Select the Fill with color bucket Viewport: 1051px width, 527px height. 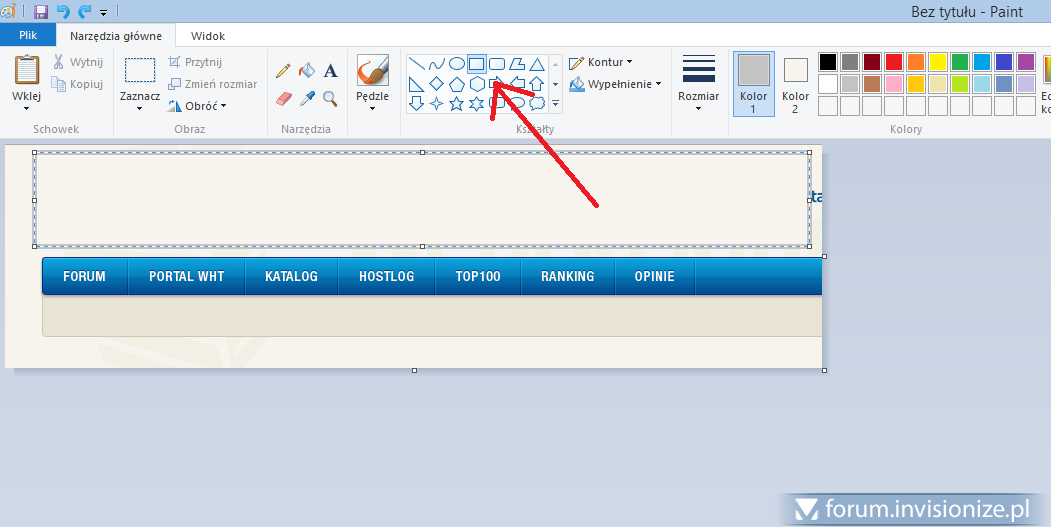click(307, 71)
